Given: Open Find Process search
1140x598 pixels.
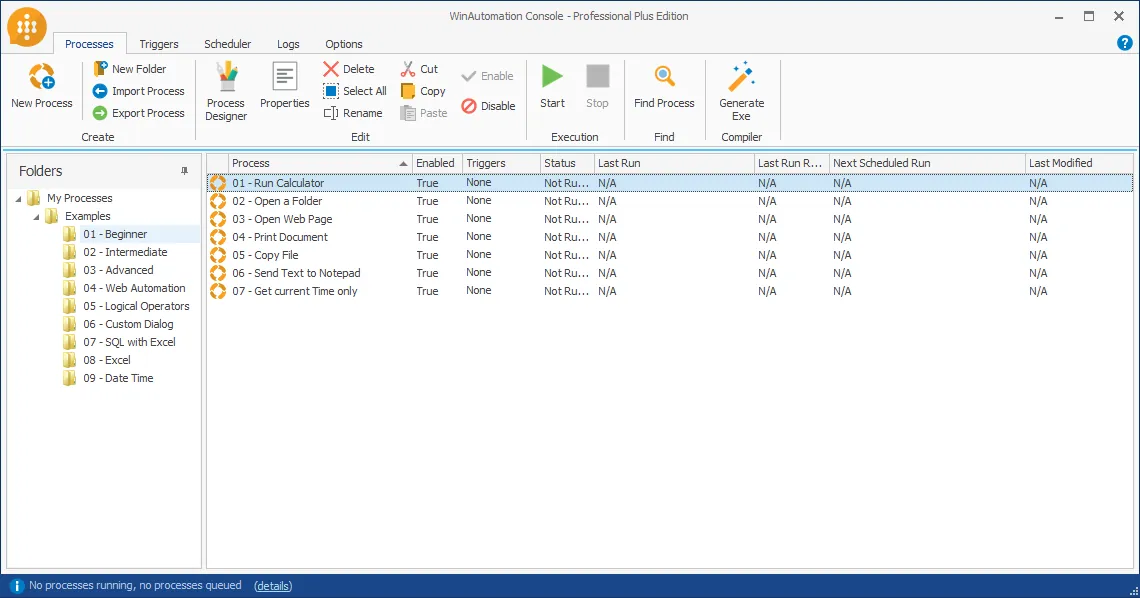Looking at the screenshot, I should pyautogui.click(x=664, y=86).
